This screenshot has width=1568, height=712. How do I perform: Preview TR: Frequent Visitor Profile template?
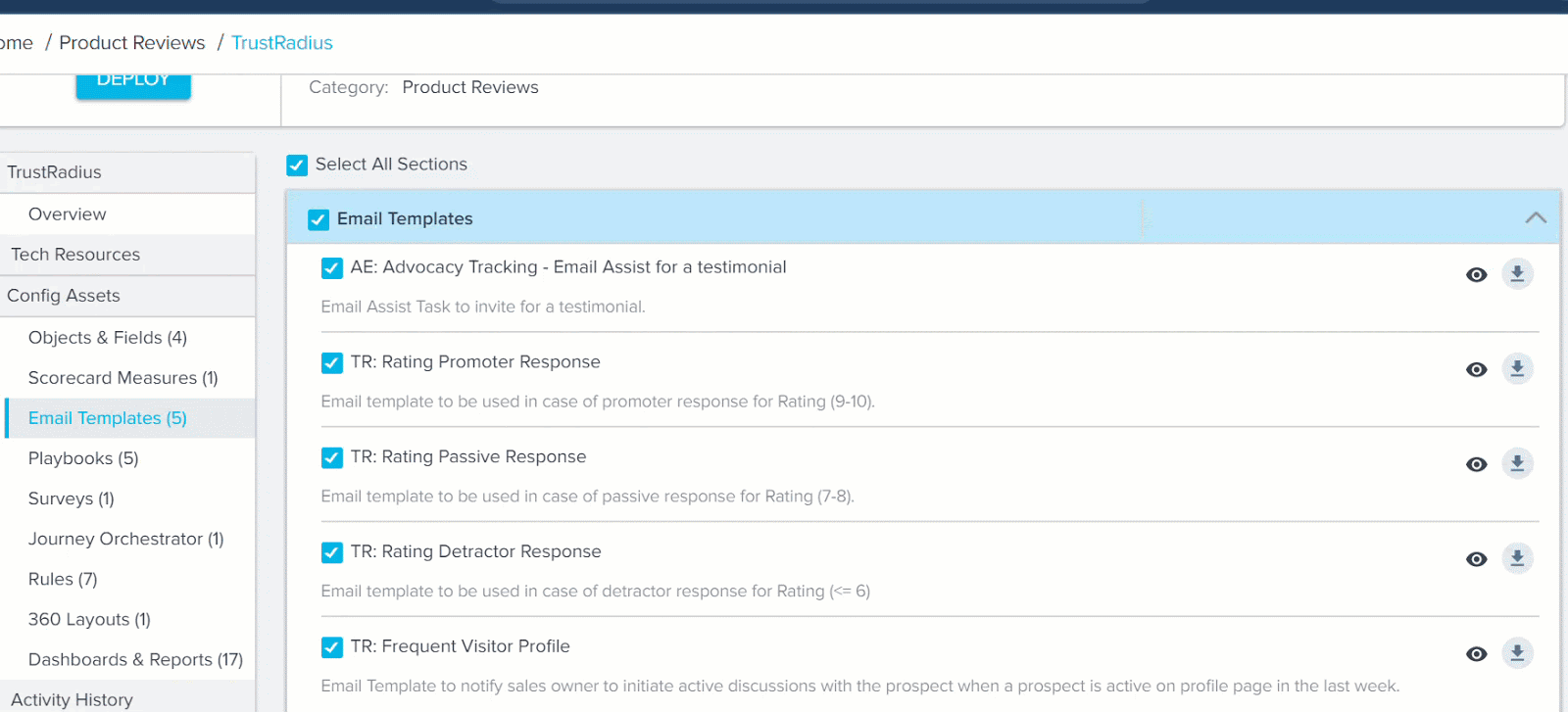coord(1476,655)
